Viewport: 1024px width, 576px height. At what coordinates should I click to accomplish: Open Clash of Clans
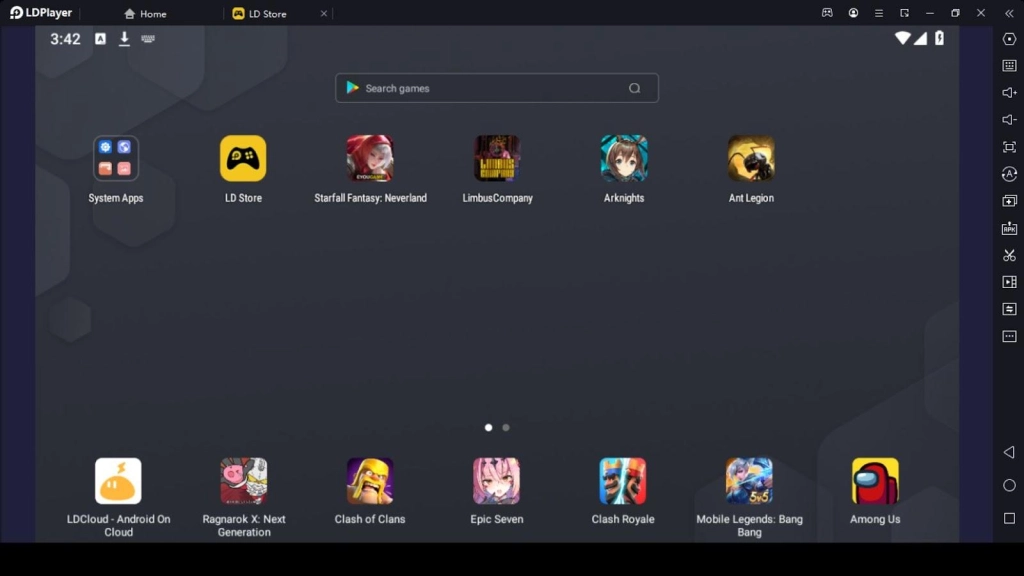(370, 481)
